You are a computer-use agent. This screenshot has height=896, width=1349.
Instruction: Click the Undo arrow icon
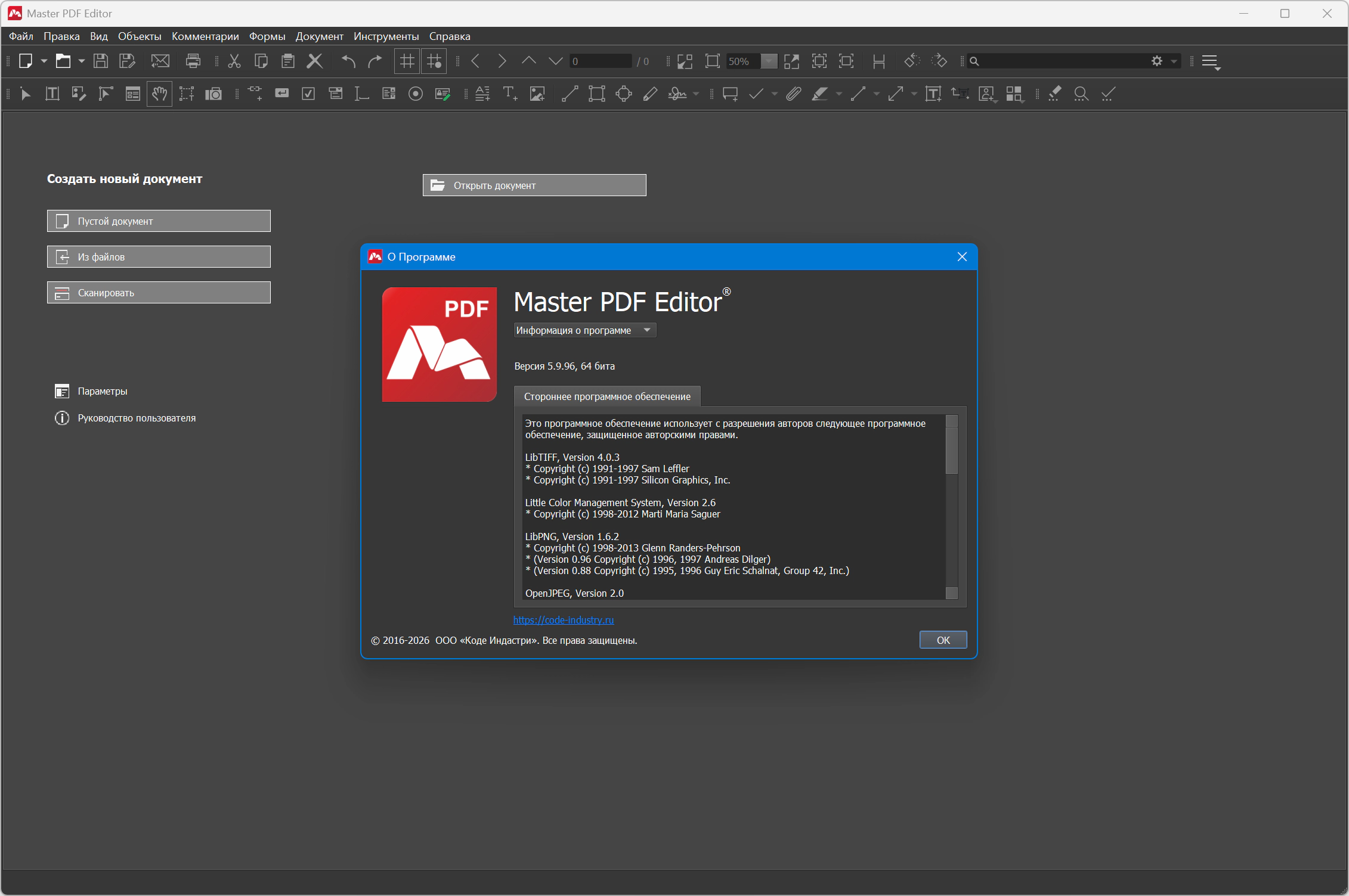click(x=348, y=61)
